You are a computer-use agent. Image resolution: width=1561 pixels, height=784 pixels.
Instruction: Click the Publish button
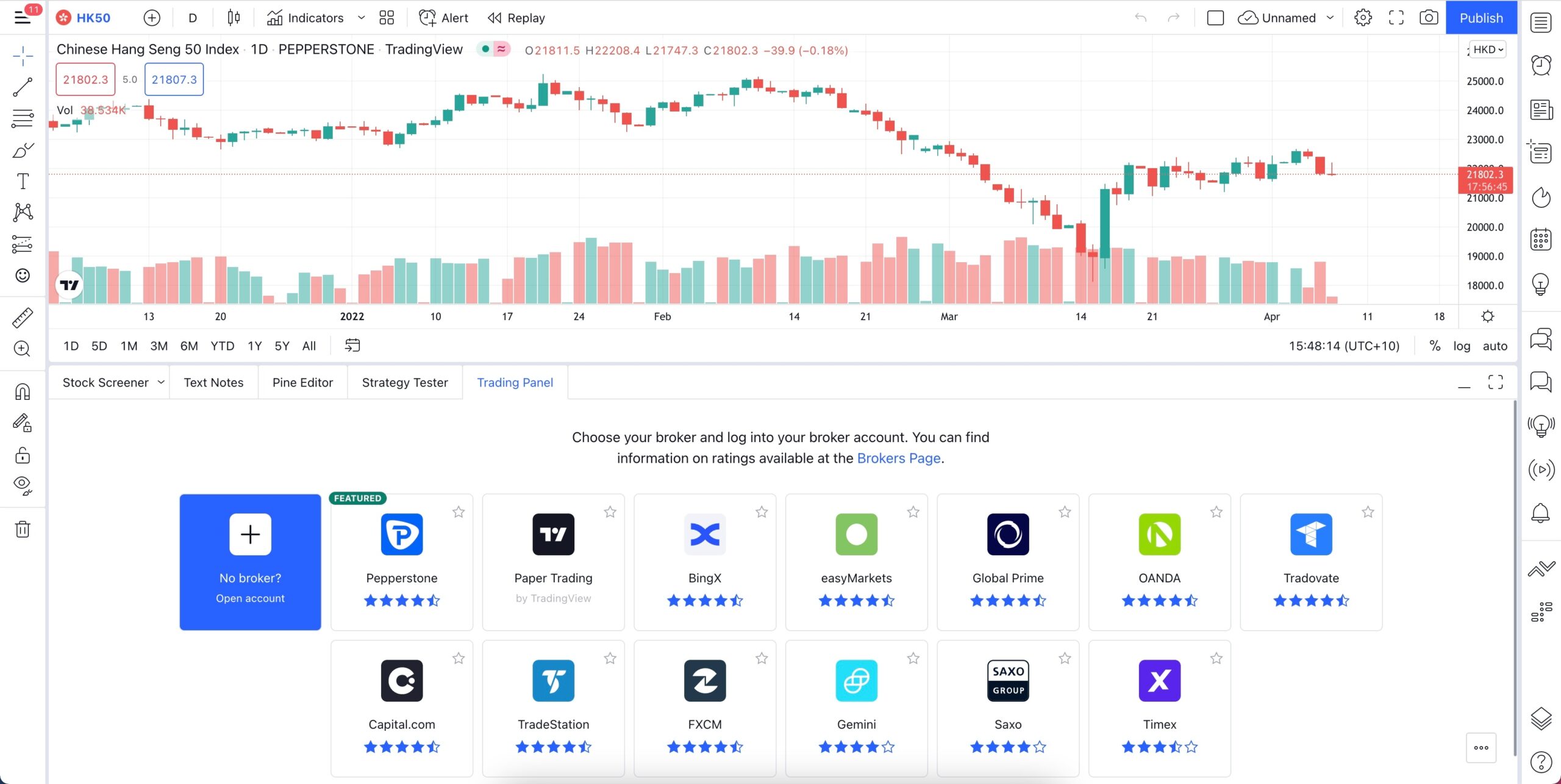1481,18
